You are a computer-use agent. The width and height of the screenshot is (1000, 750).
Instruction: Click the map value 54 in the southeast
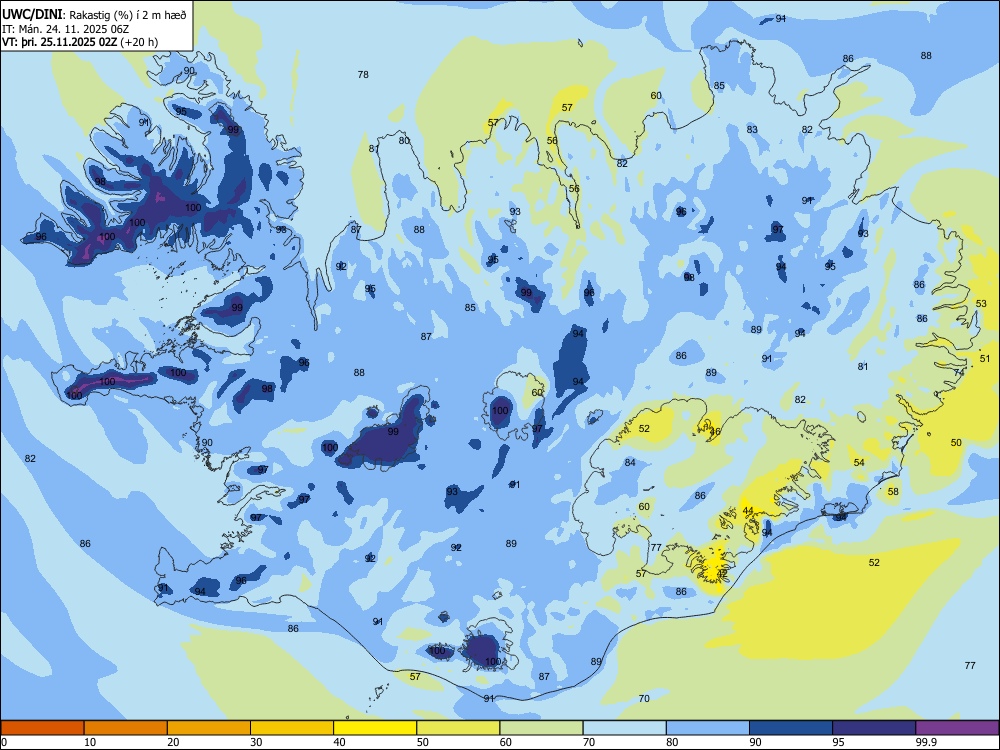coord(859,462)
